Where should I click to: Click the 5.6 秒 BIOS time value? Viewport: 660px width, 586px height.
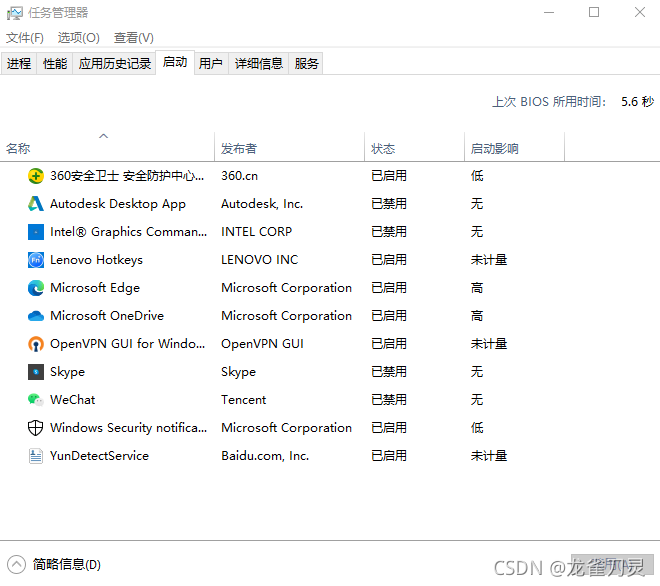[x=637, y=101]
